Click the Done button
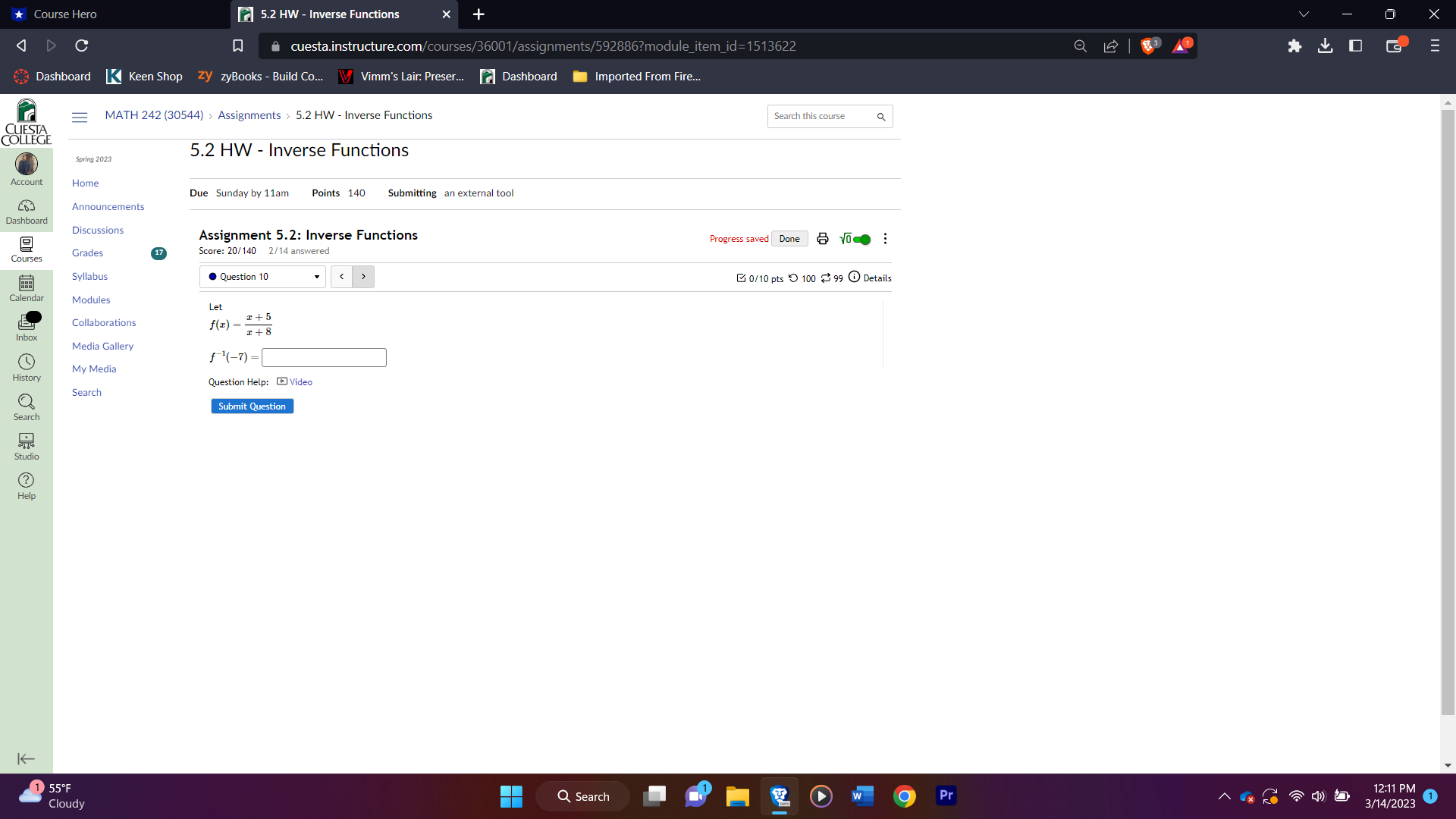This screenshot has height=819, width=1456. pos(789,239)
